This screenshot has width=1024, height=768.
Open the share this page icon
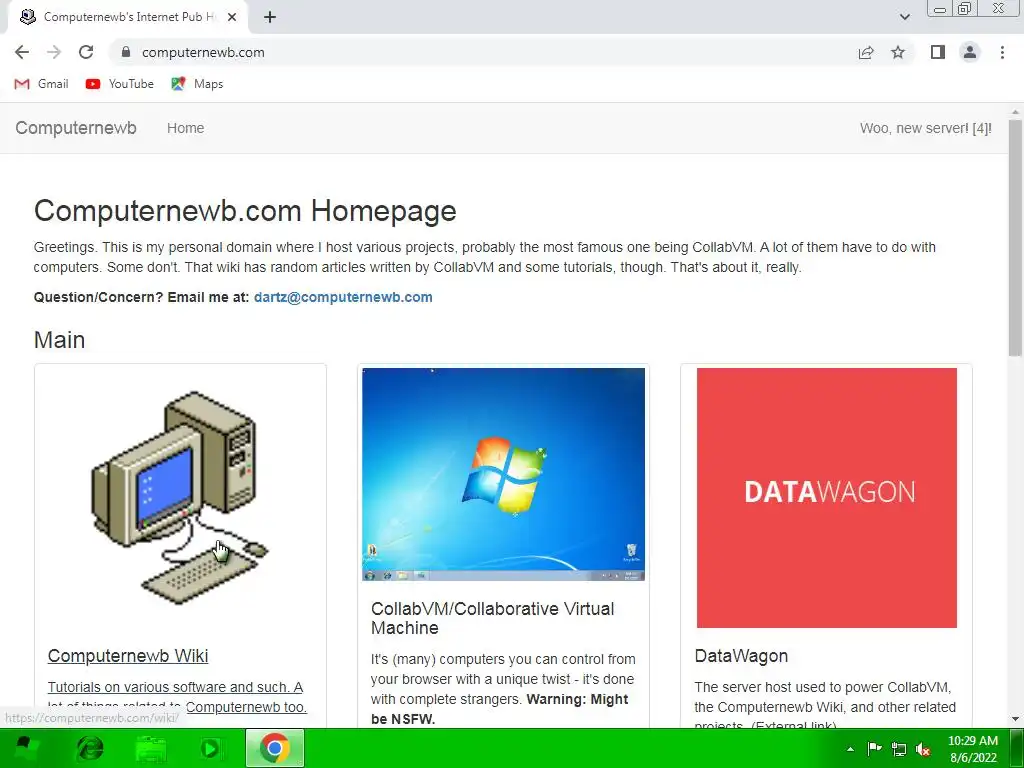(x=866, y=52)
